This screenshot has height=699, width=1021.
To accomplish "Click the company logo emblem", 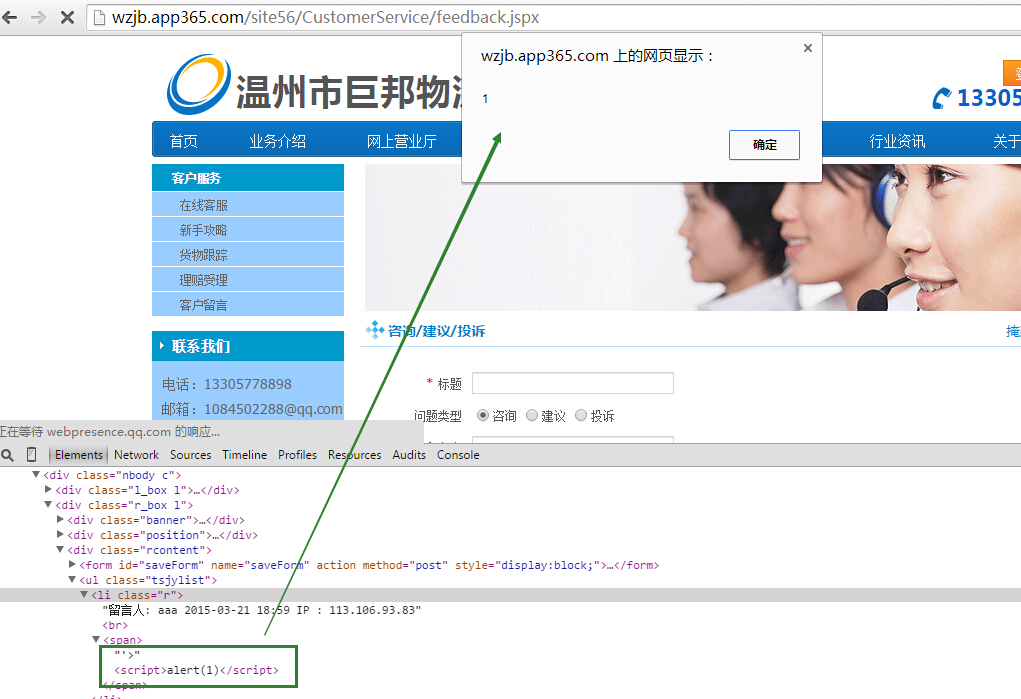I will point(198,85).
